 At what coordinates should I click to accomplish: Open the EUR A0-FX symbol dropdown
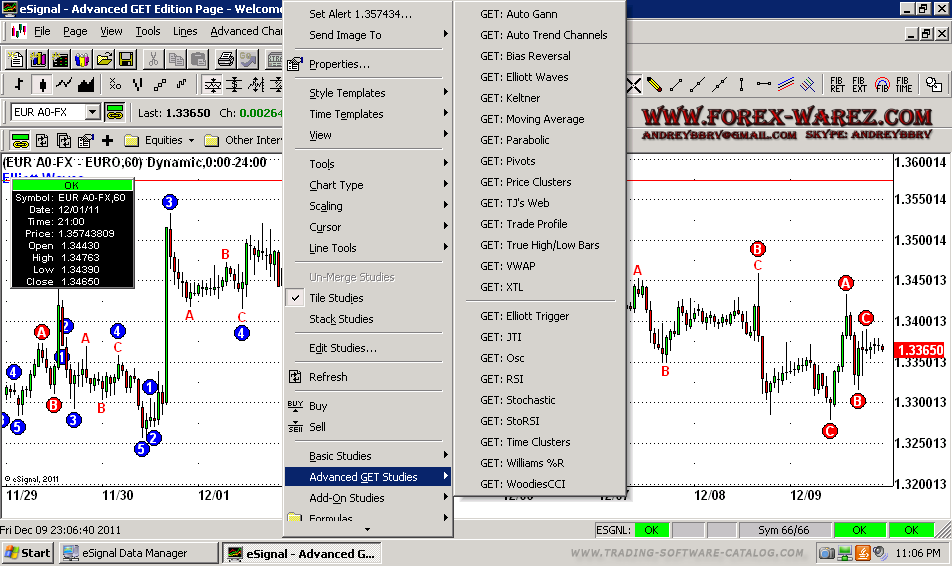pyautogui.click(x=92, y=113)
